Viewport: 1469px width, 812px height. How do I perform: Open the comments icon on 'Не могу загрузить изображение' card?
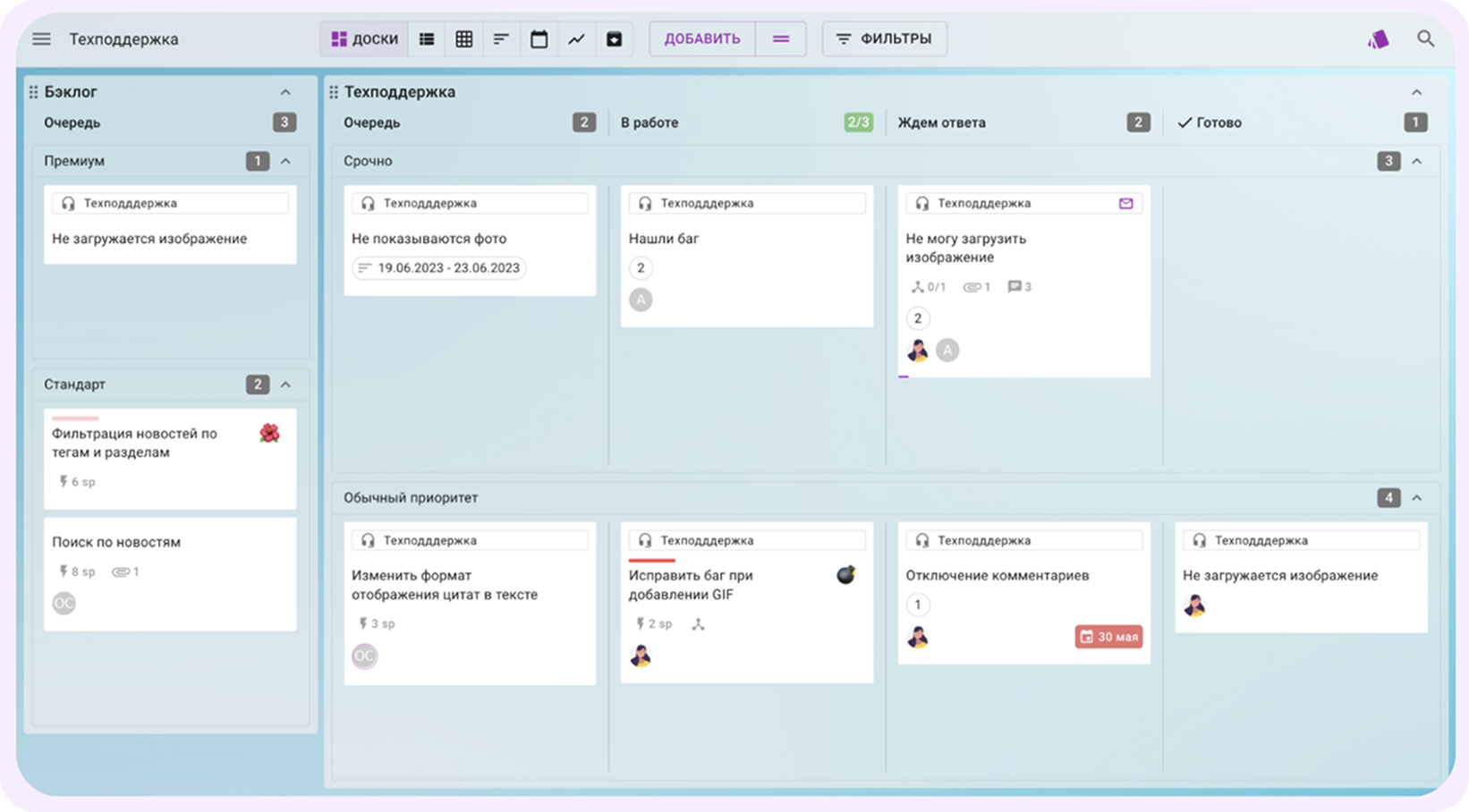tap(1016, 286)
